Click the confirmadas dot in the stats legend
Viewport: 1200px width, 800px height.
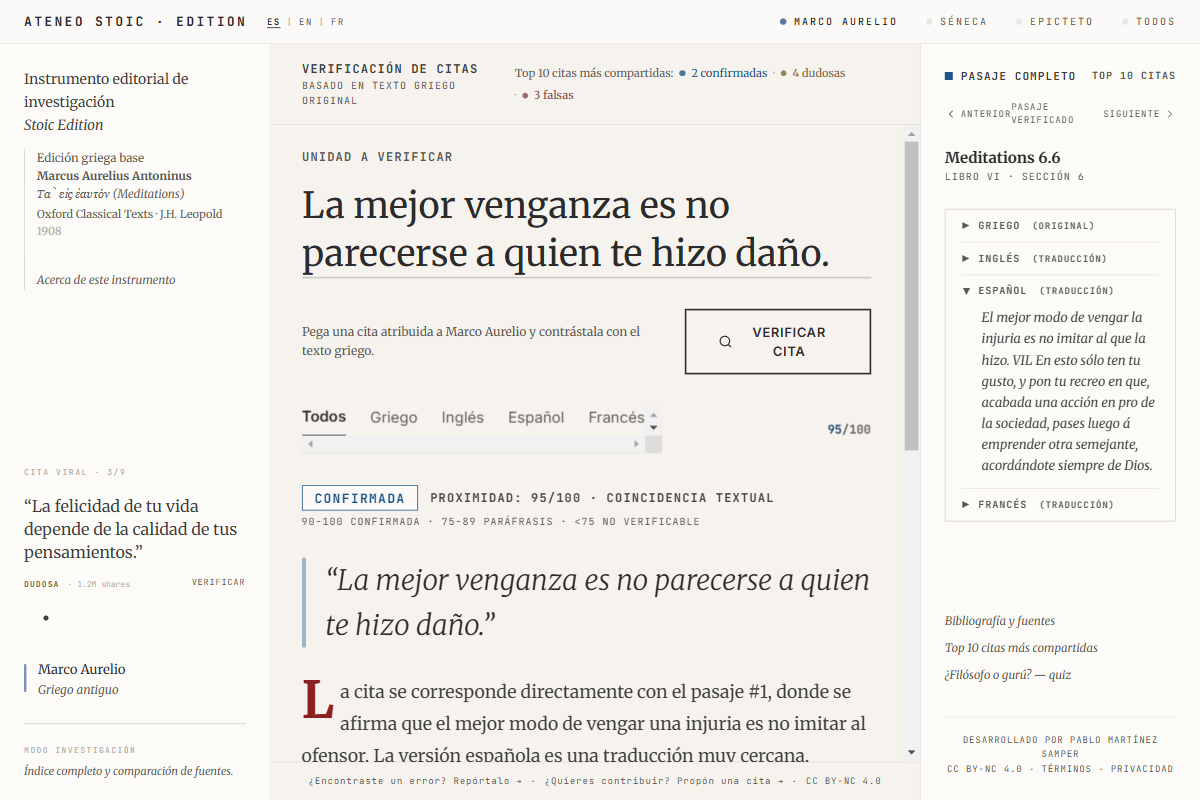pos(684,72)
